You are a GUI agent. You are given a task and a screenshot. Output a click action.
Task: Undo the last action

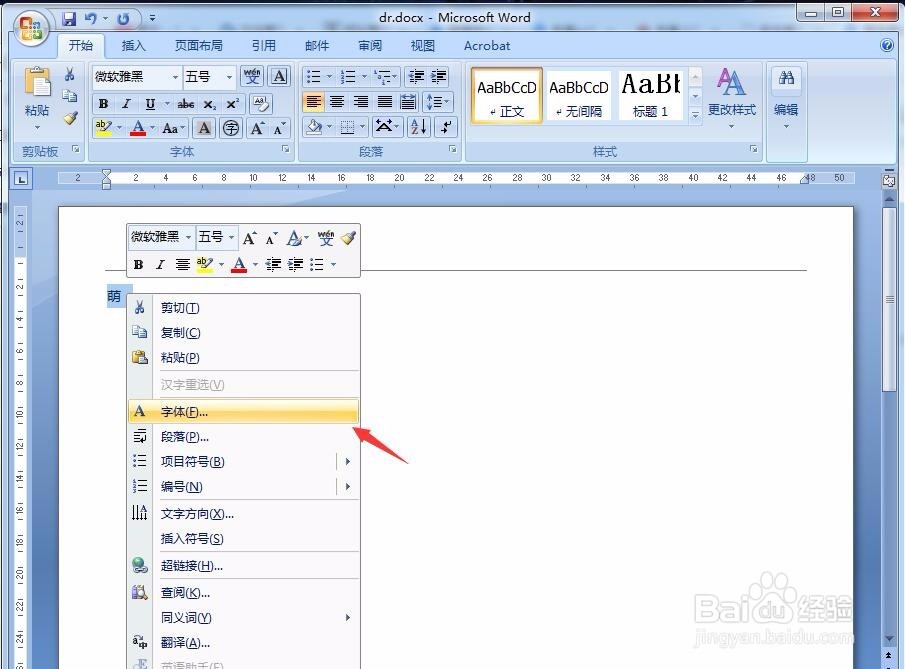[91, 19]
